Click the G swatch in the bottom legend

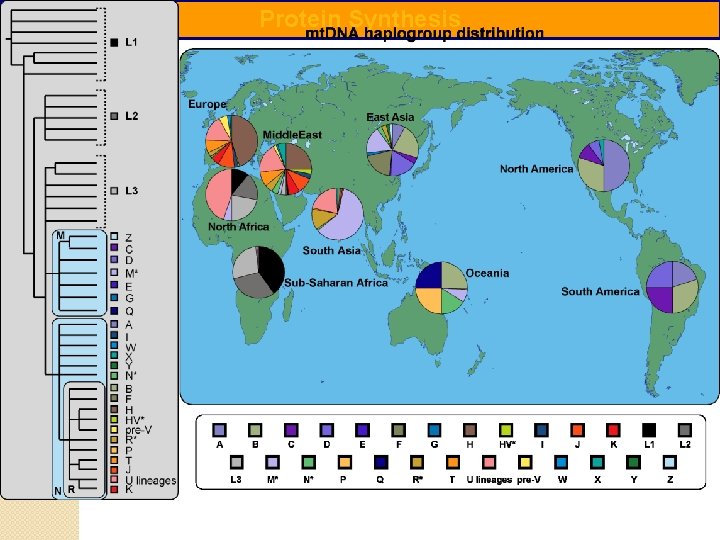[x=434, y=430]
